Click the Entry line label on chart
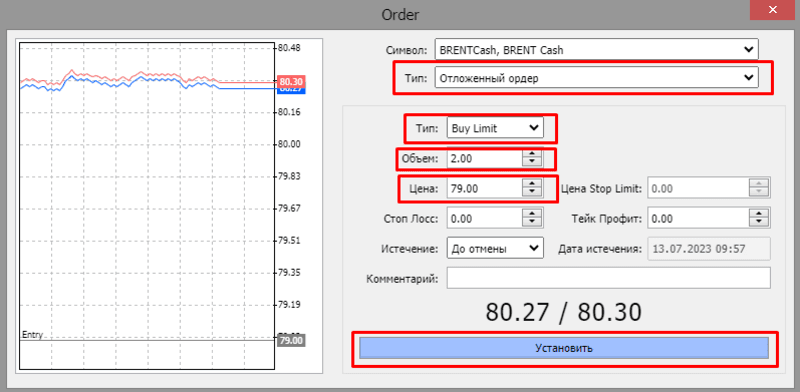Viewport: 800px width, 392px height. (x=32, y=335)
